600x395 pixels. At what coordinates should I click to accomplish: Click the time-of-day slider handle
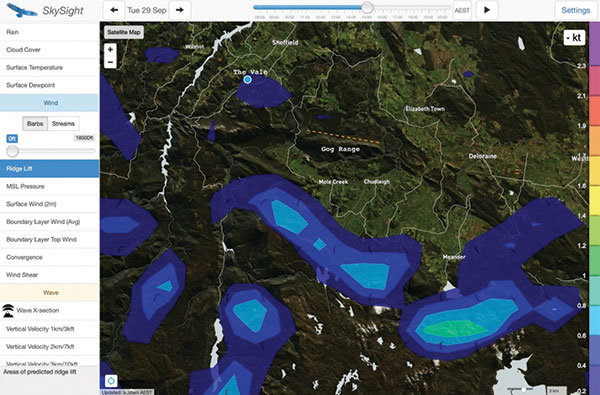[367, 7]
